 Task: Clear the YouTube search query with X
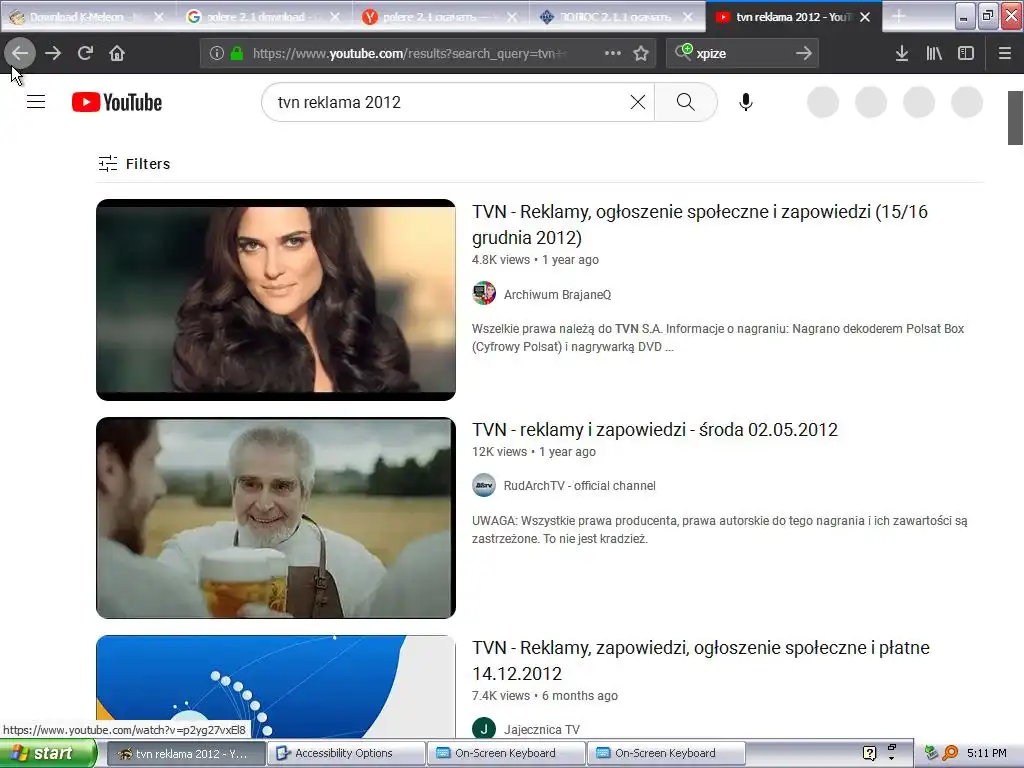637,102
